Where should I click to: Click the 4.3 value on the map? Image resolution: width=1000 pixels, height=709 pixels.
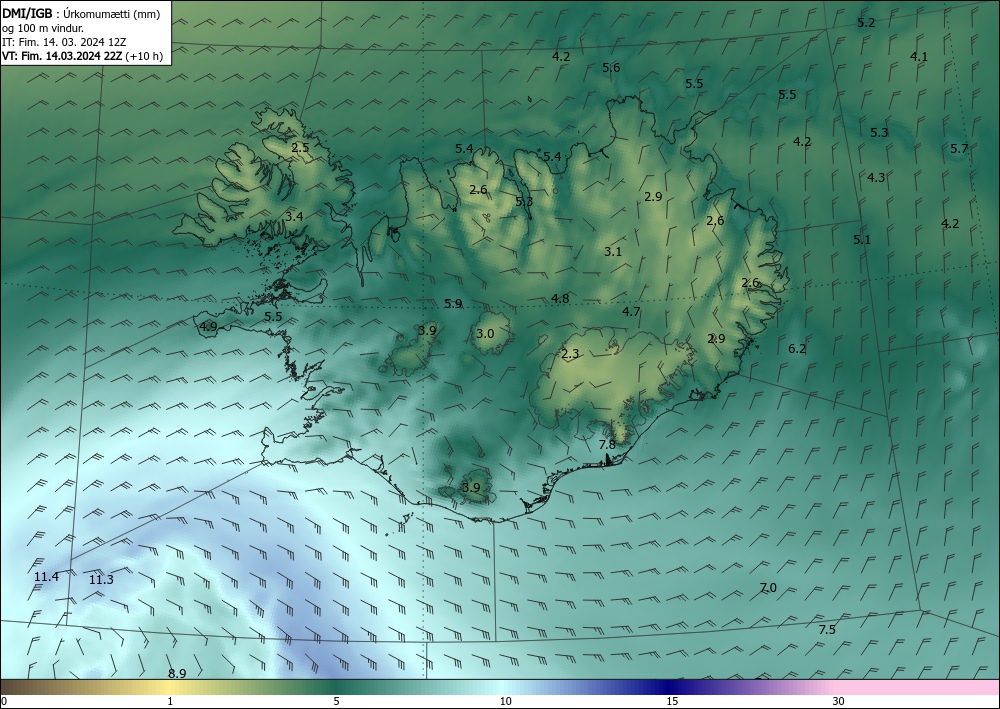(876, 177)
